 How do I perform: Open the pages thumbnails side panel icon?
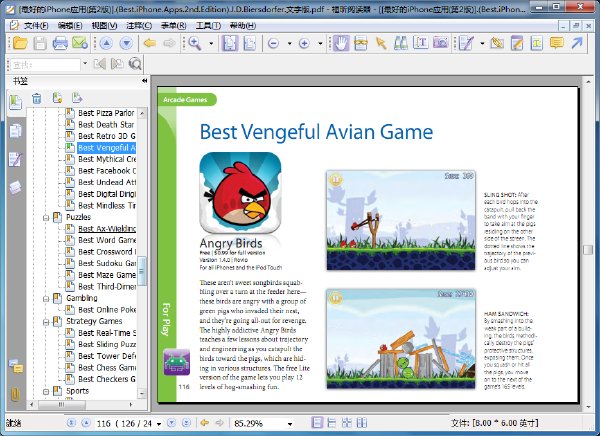15,131
